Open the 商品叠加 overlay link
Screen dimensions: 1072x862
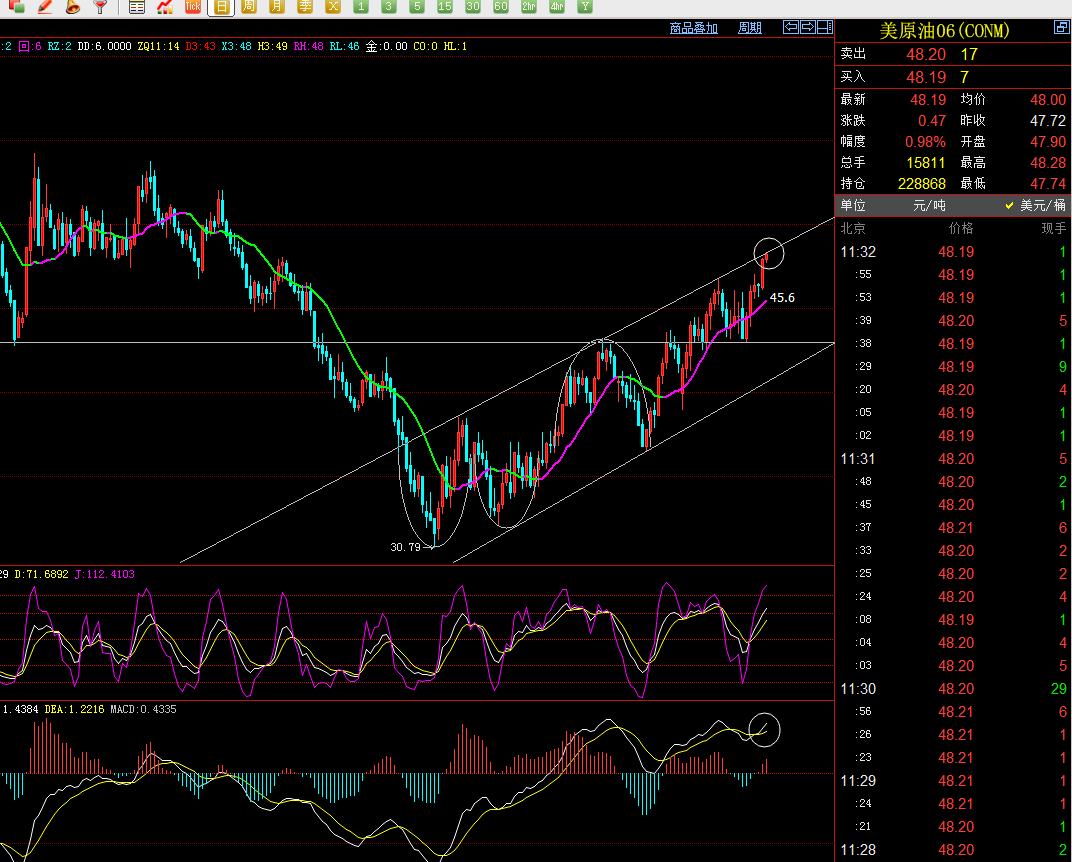[x=693, y=28]
